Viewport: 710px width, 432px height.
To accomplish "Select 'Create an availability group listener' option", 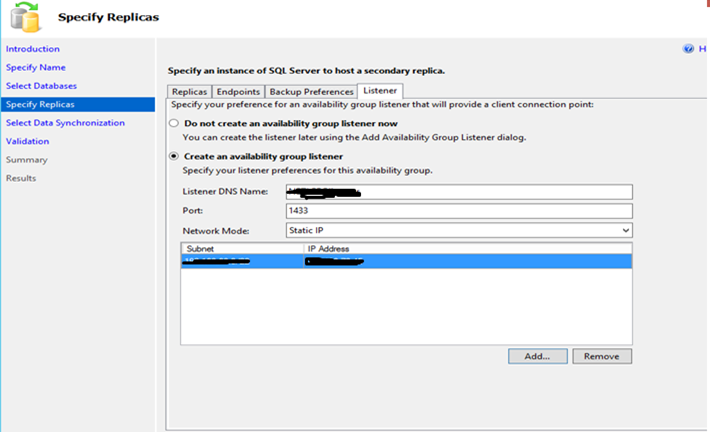I will pos(175,156).
